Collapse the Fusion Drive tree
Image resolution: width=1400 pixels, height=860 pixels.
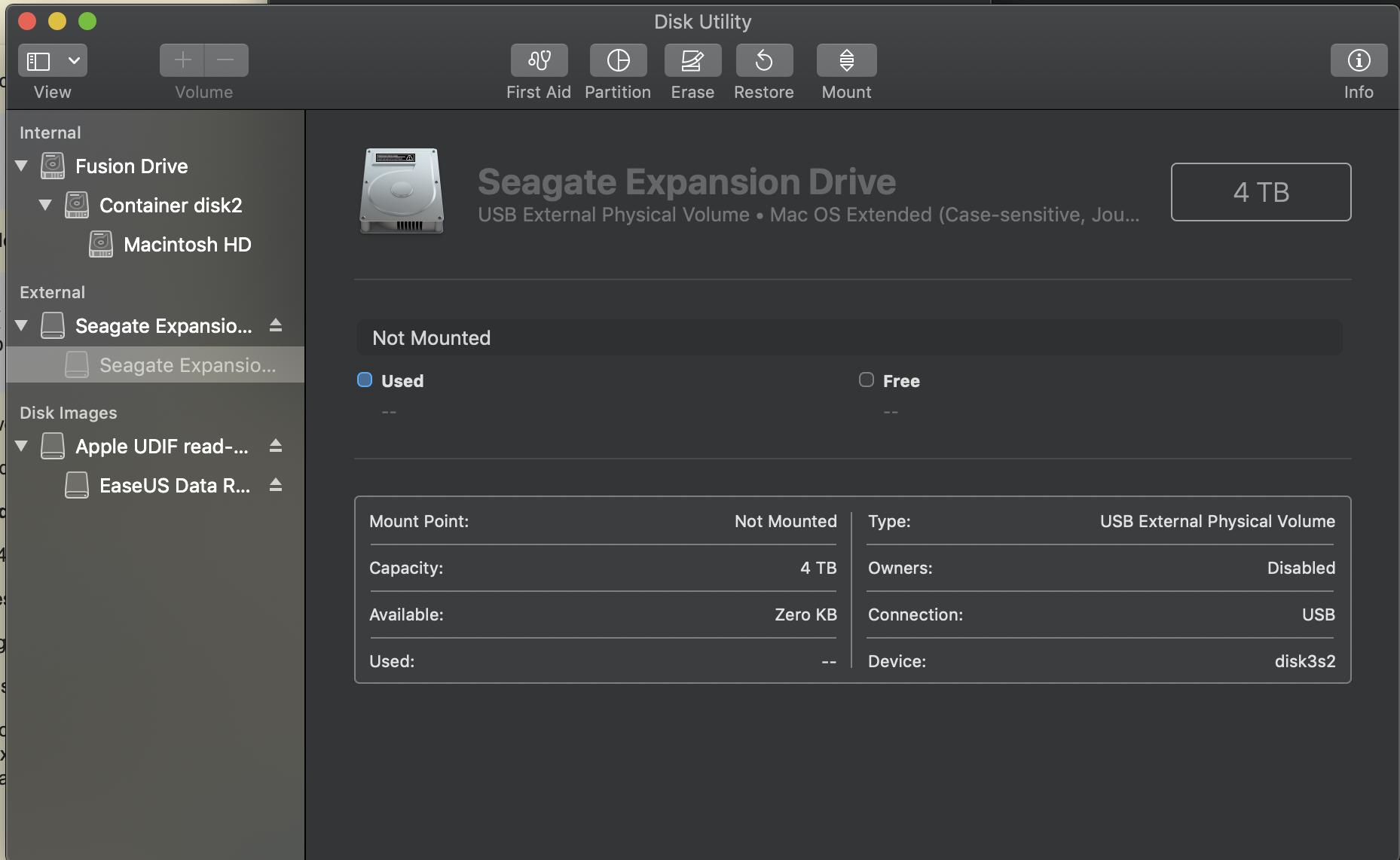(x=22, y=166)
